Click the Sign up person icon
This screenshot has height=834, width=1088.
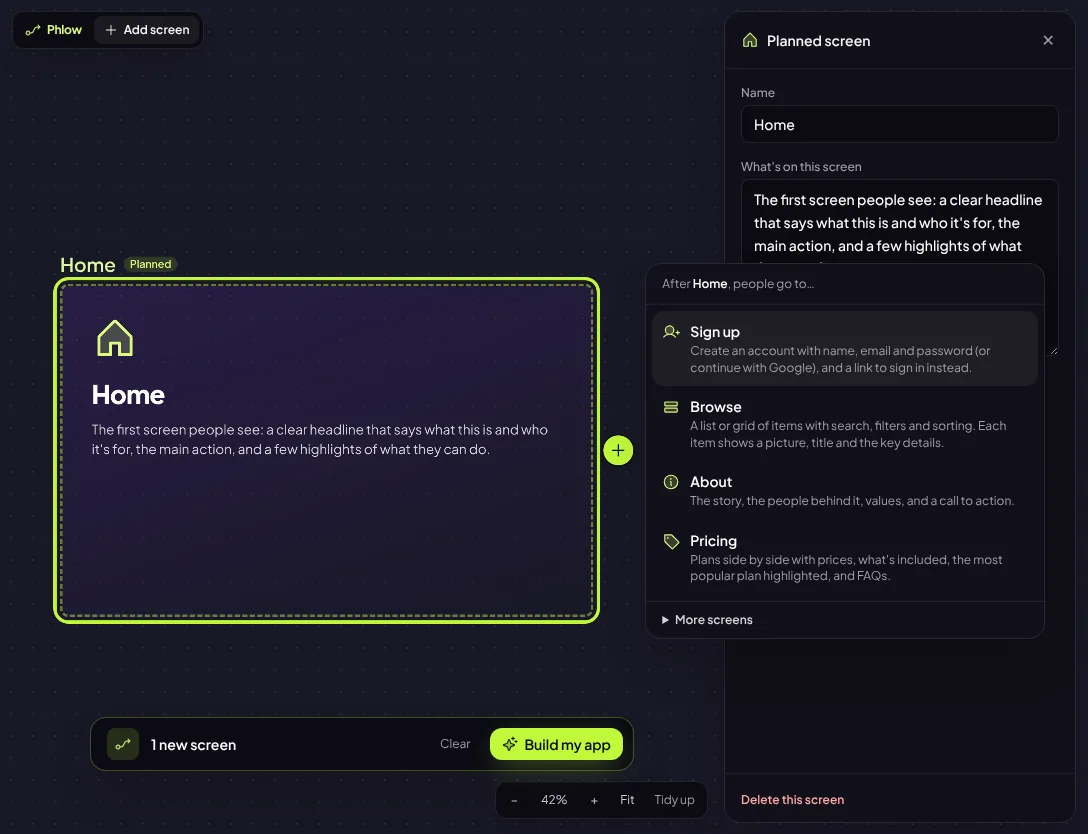[x=671, y=332]
